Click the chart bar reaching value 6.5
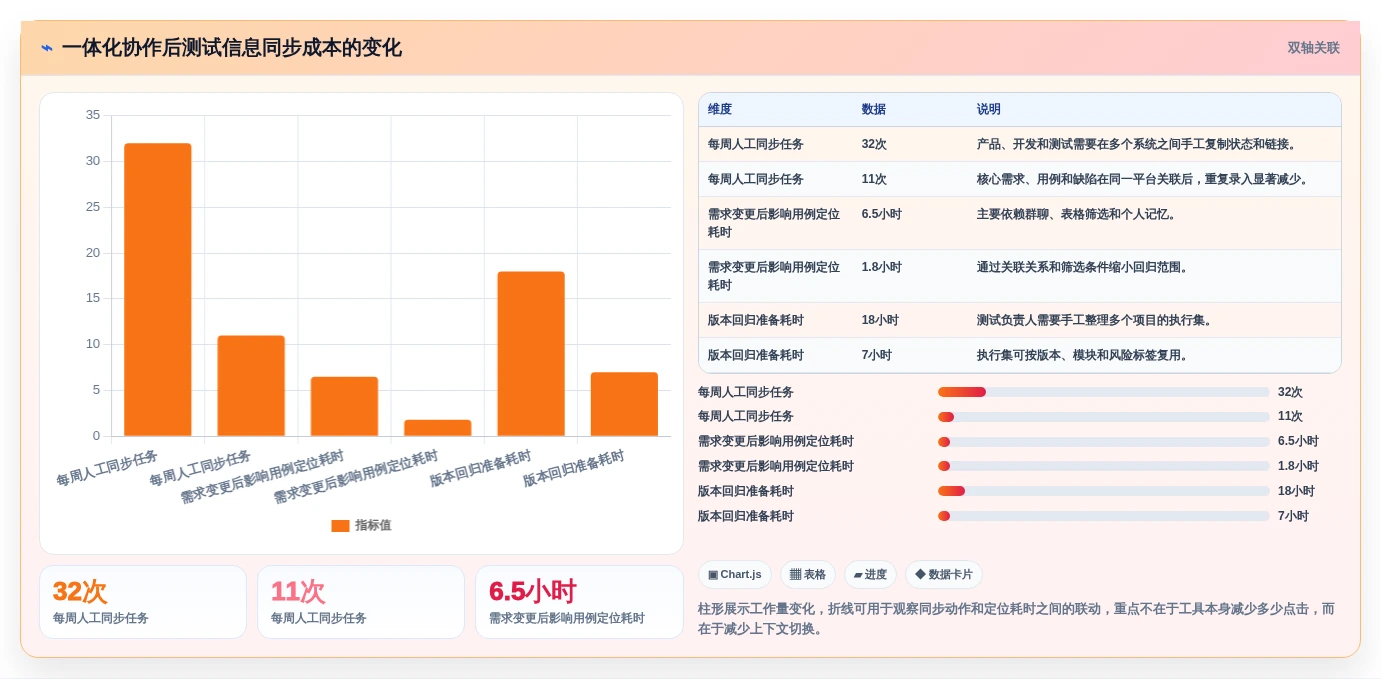This screenshot has width=1381, height=679. pyautogui.click(x=344, y=406)
